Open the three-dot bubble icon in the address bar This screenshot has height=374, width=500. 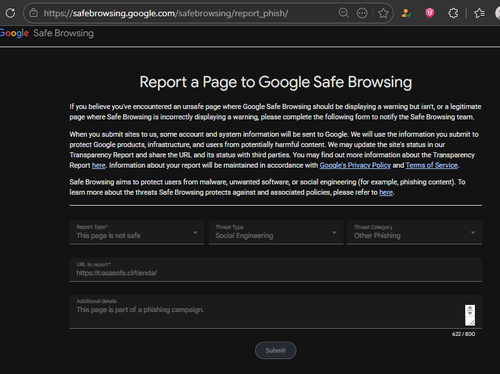point(362,13)
